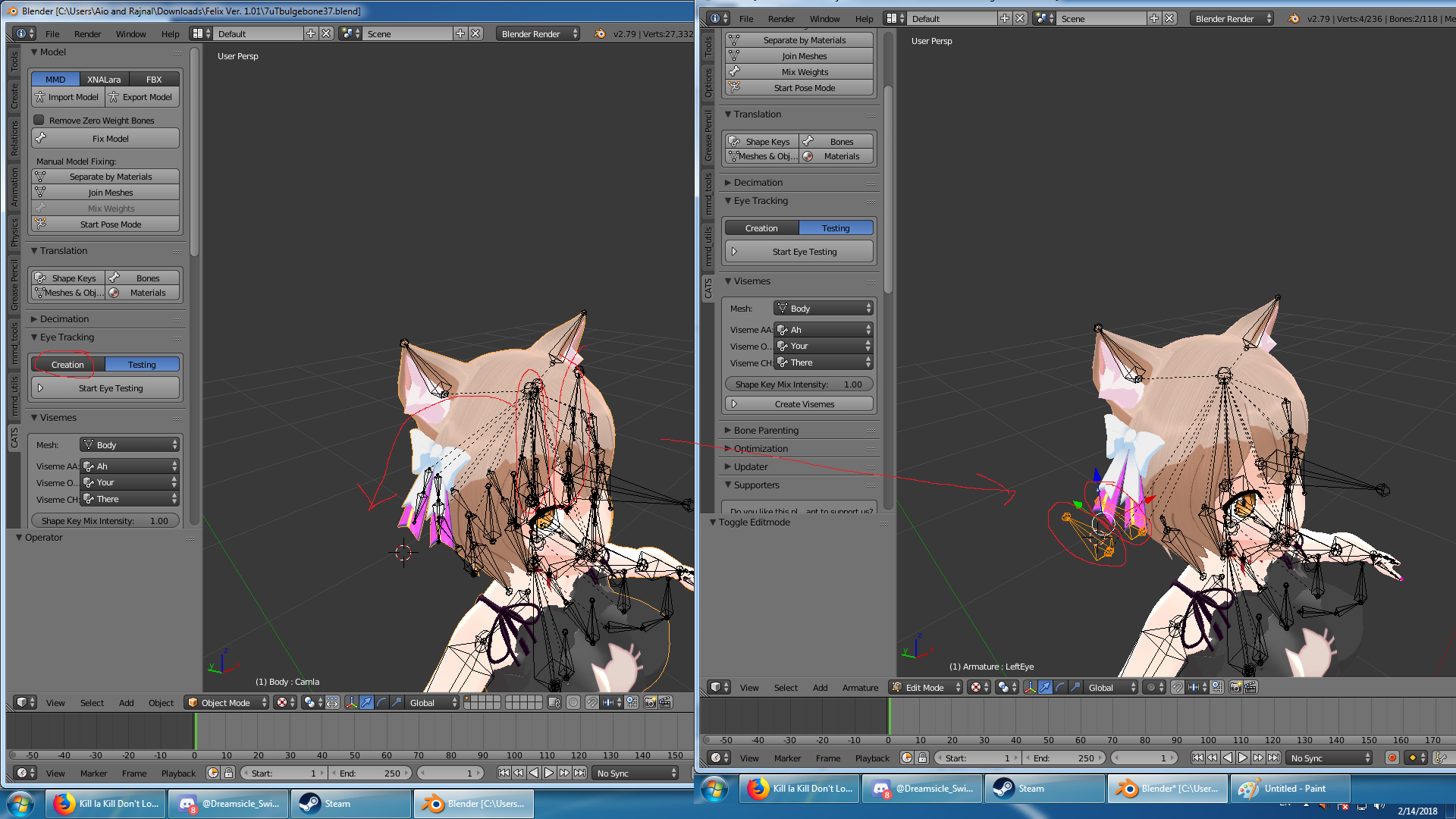This screenshot has height=819, width=1456.
Task: Toggle frame range lock in left timeline
Action: coord(228,773)
